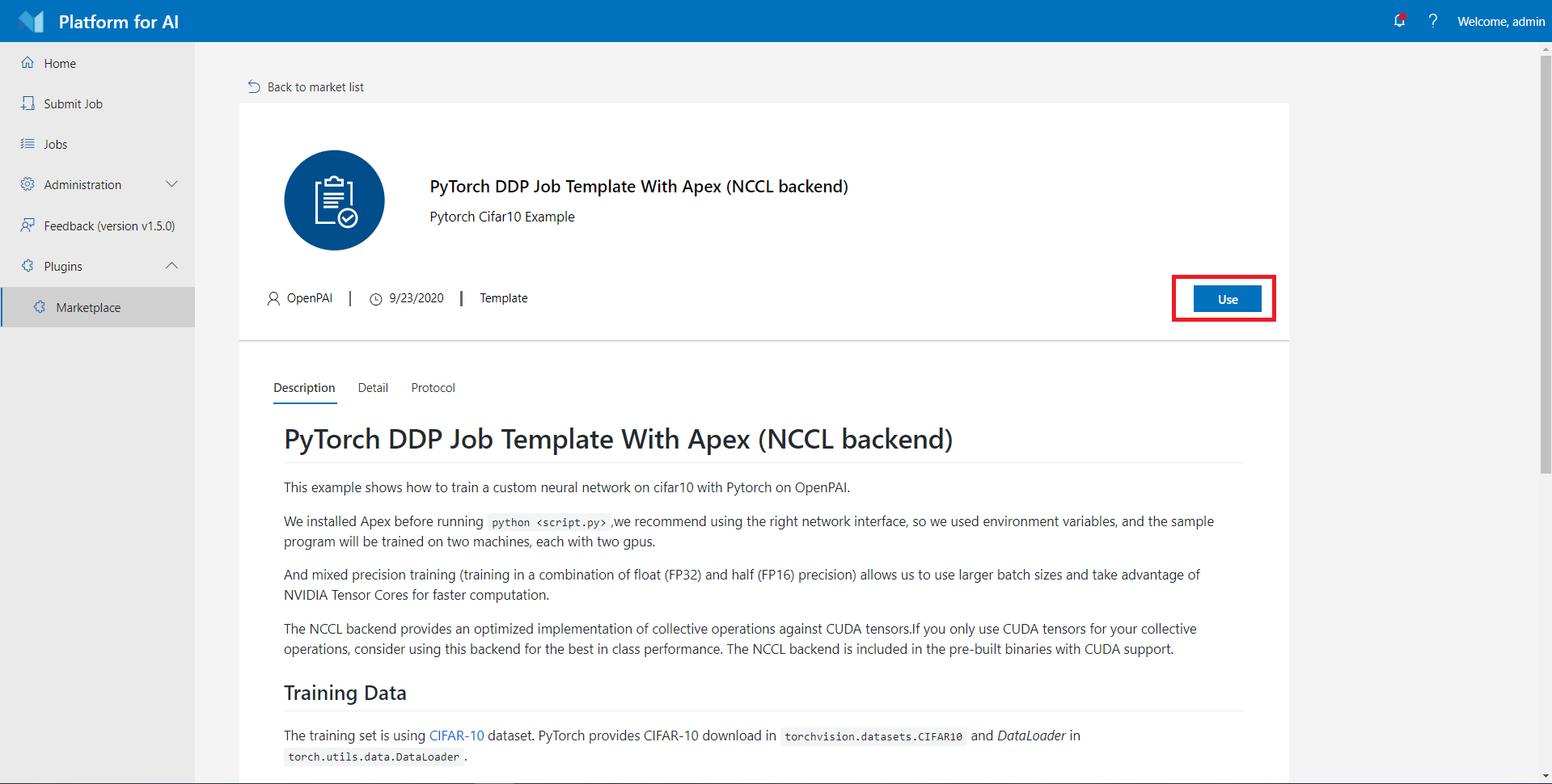Click the Jobs list icon
The image size is (1552, 784).
pos(27,144)
